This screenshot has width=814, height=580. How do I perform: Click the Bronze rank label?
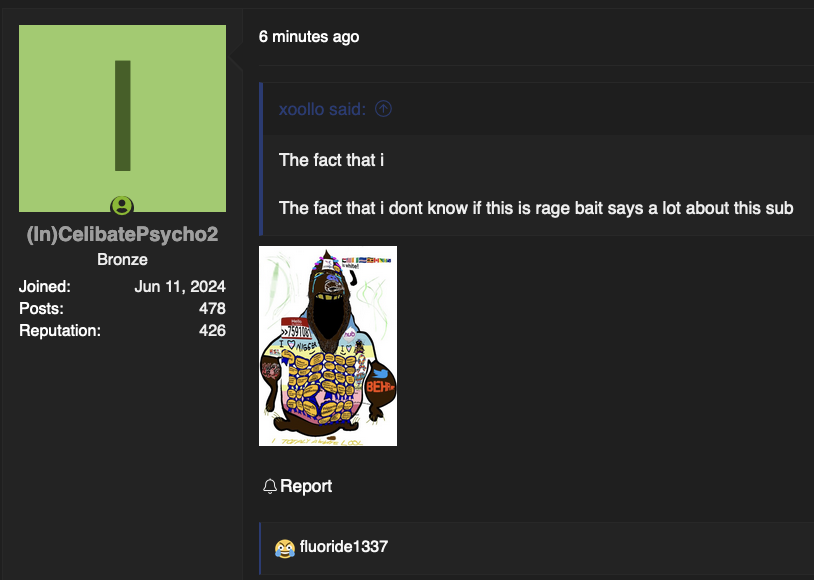tap(123, 260)
